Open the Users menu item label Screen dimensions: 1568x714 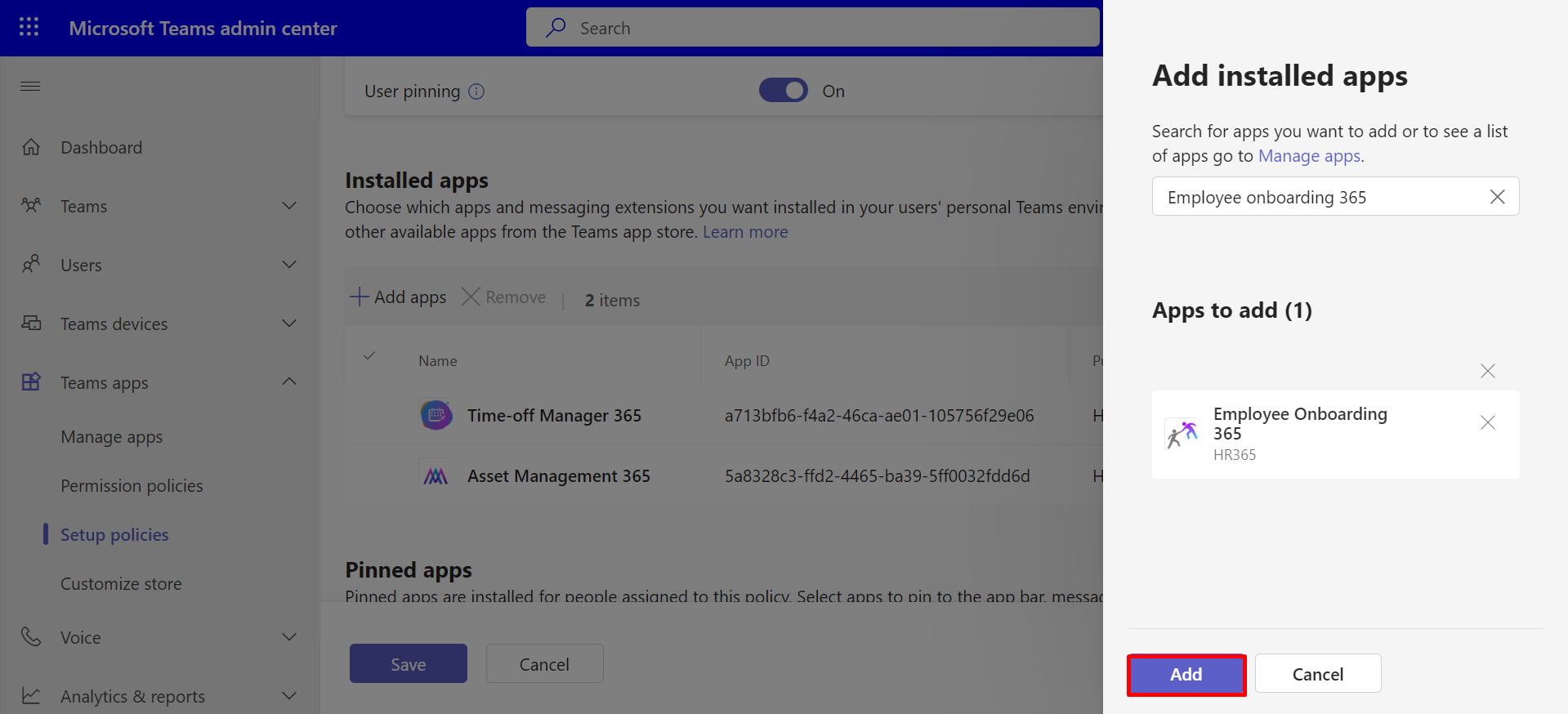click(x=81, y=266)
